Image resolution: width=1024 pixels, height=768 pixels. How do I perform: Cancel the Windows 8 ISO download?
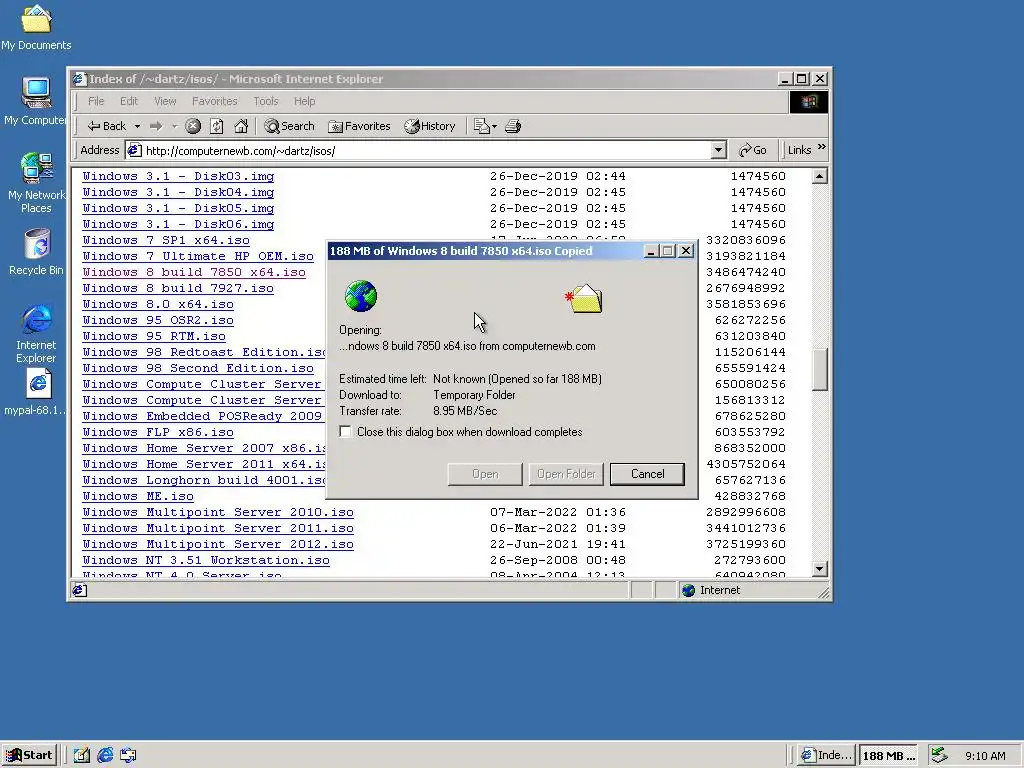tap(647, 474)
